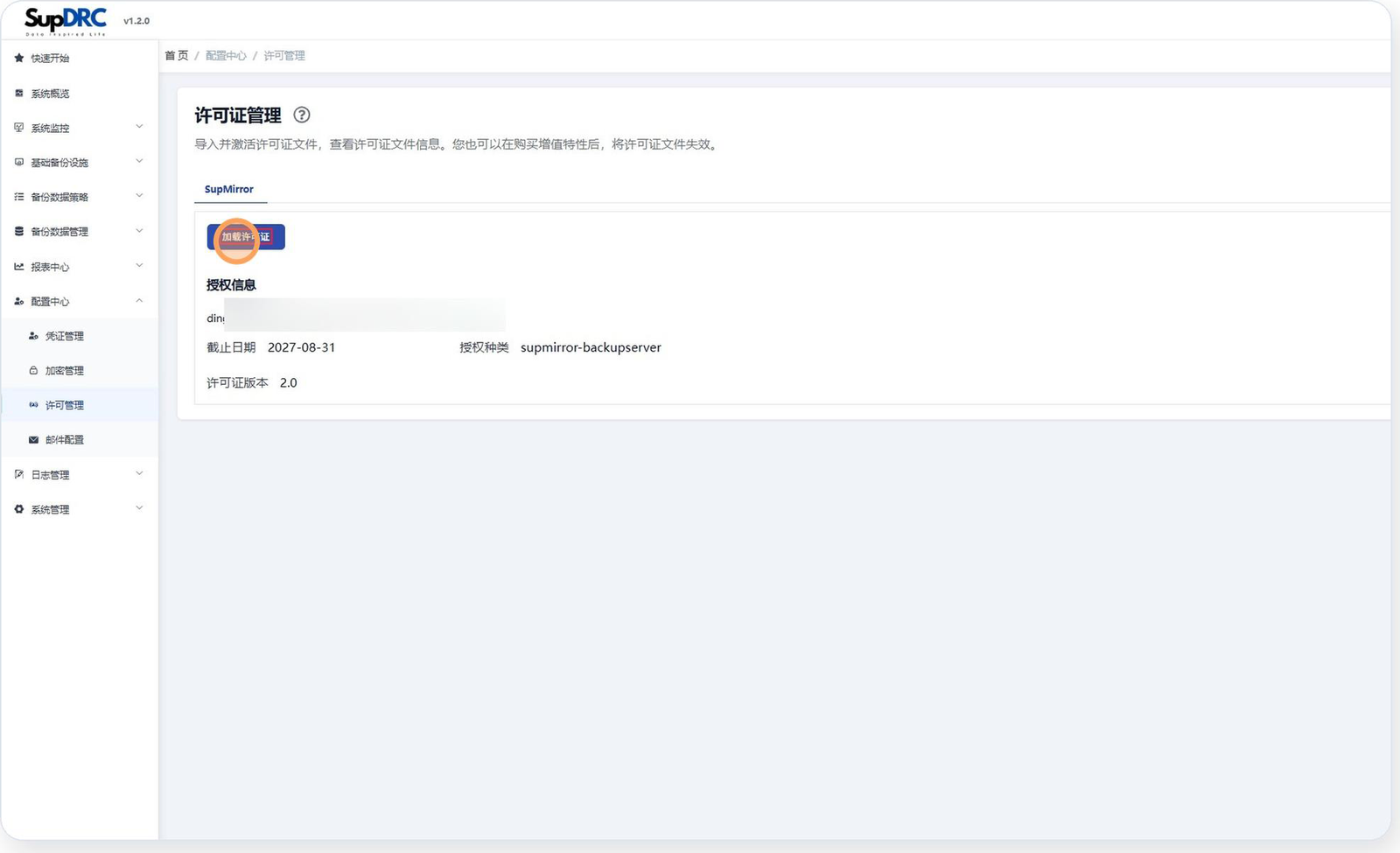Click the 系统概览 dashboard icon
Image resolution: width=1400 pixels, height=853 pixels.
(x=19, y=94)
